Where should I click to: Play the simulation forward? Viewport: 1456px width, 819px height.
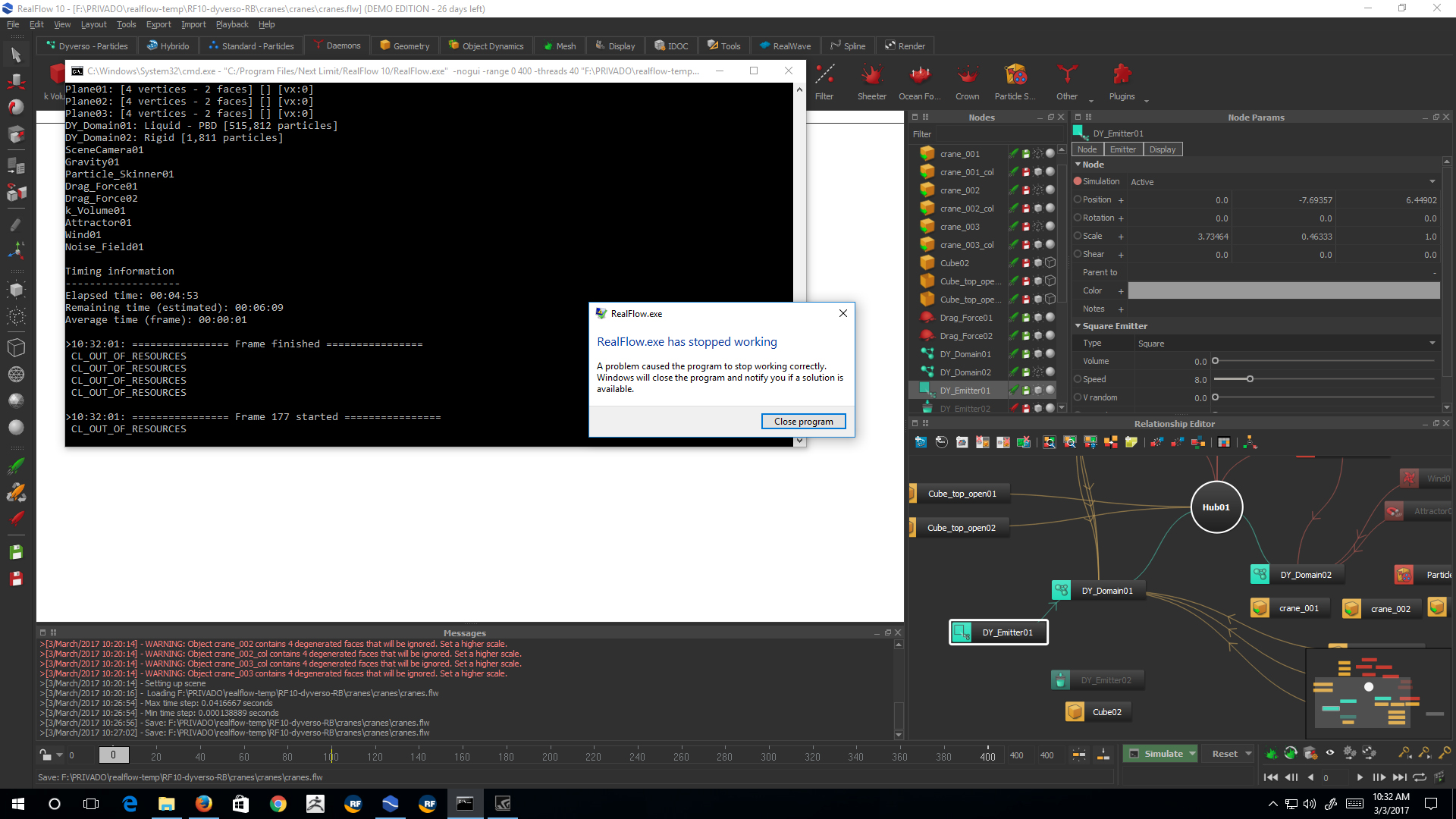pyautogui.click(x=1359, y=777)
